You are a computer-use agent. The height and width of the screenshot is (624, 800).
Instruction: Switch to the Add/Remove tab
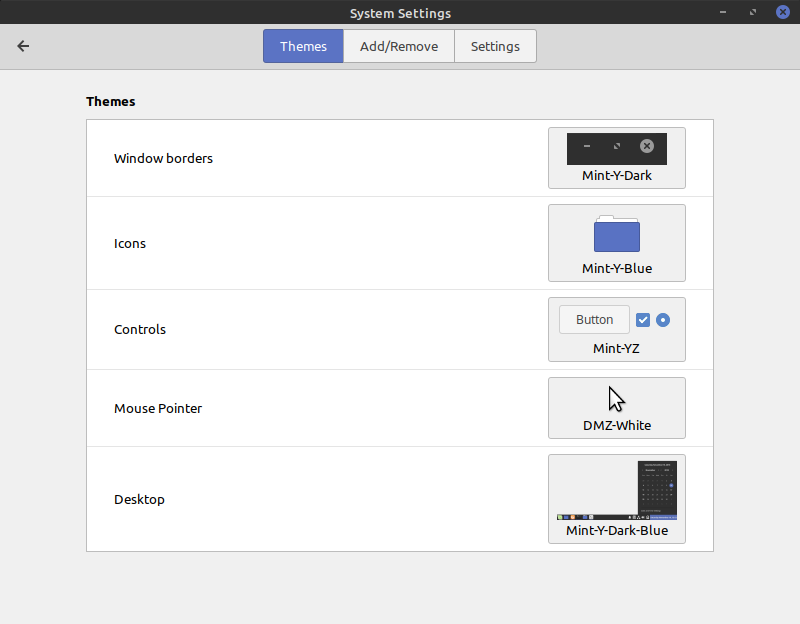(x=398, y=46)
